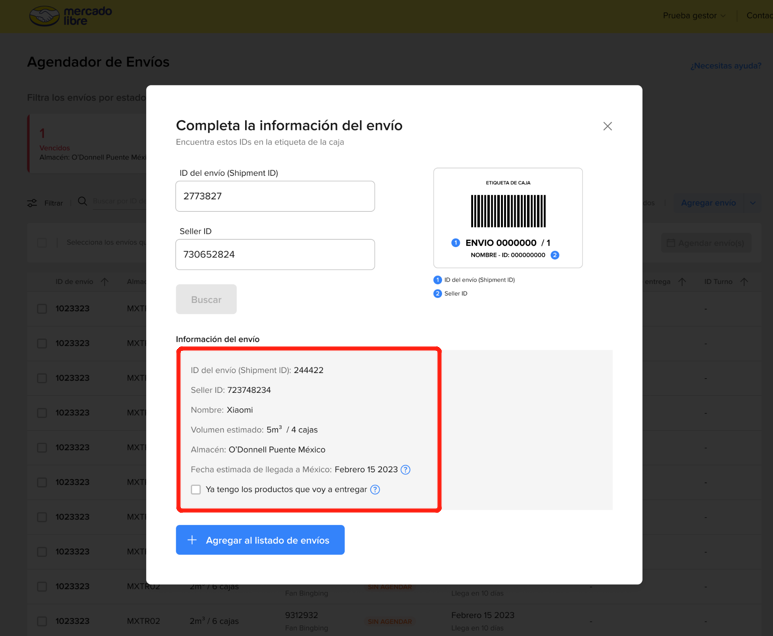The image size is (773, 636).
Task: Sort by ID de envío column arrow
Action: click(x=105, y=282)
